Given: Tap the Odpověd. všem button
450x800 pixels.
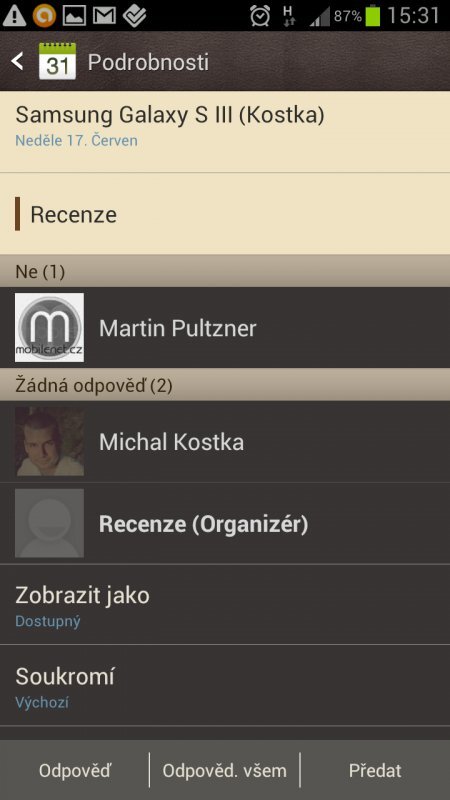Looking at the screenshot, I should coord(224,770).
